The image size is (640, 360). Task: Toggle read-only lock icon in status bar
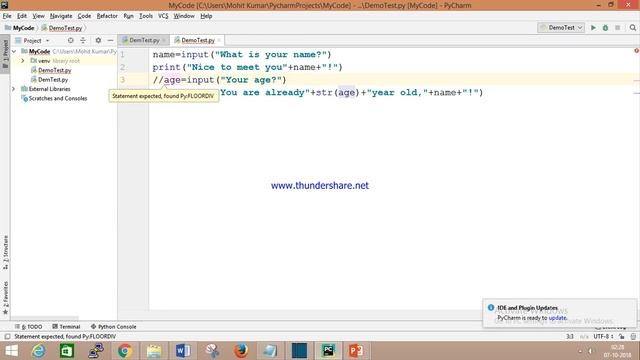(x=622, y=336)
